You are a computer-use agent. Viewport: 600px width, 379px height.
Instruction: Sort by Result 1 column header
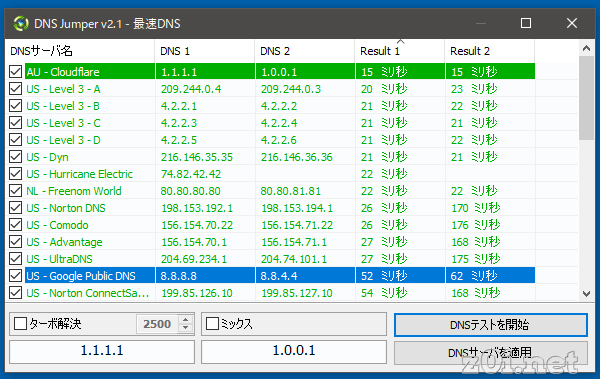click(x=400, y=51)
